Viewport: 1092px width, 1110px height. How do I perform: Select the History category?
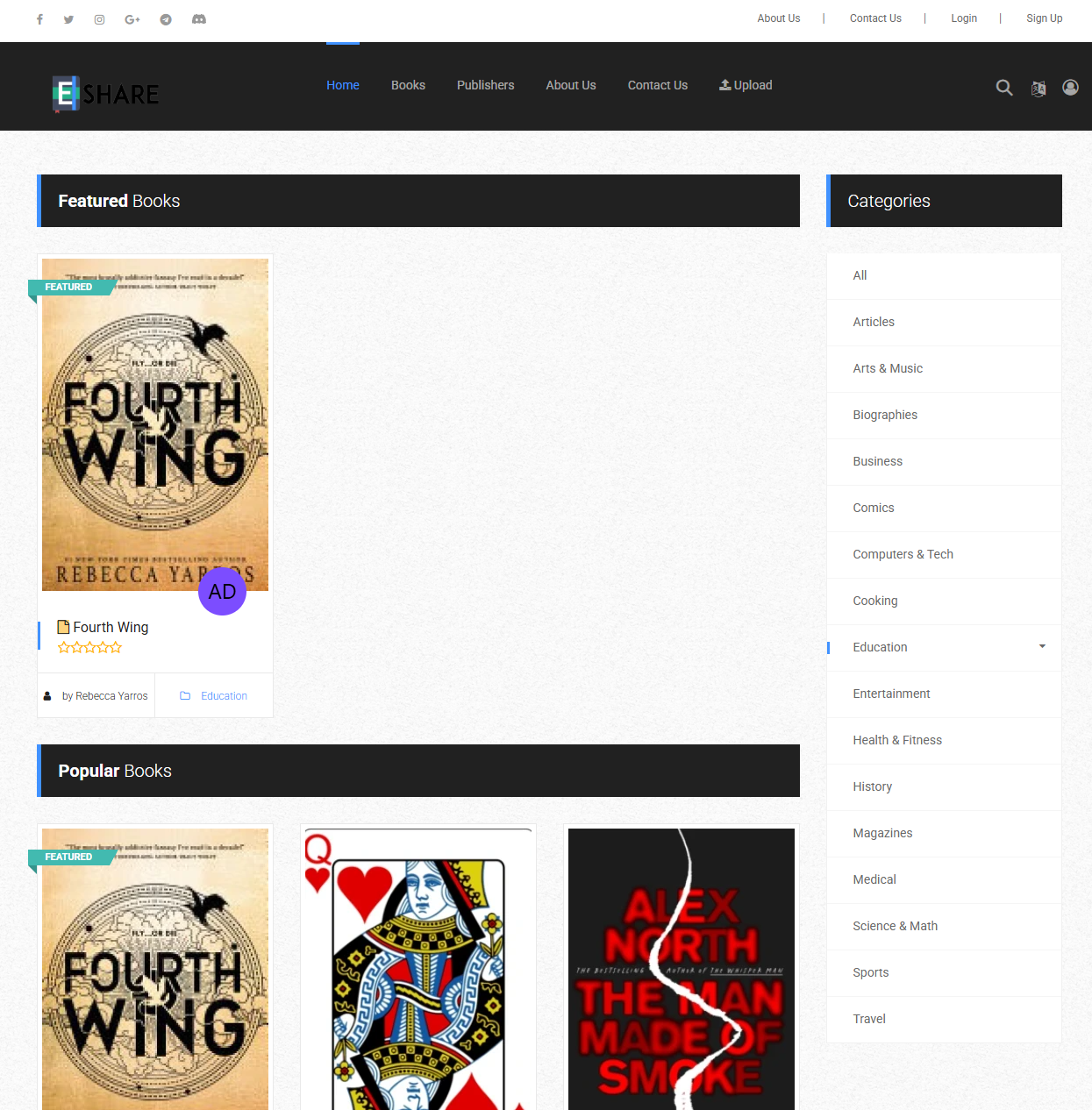[x=944, y=786]
